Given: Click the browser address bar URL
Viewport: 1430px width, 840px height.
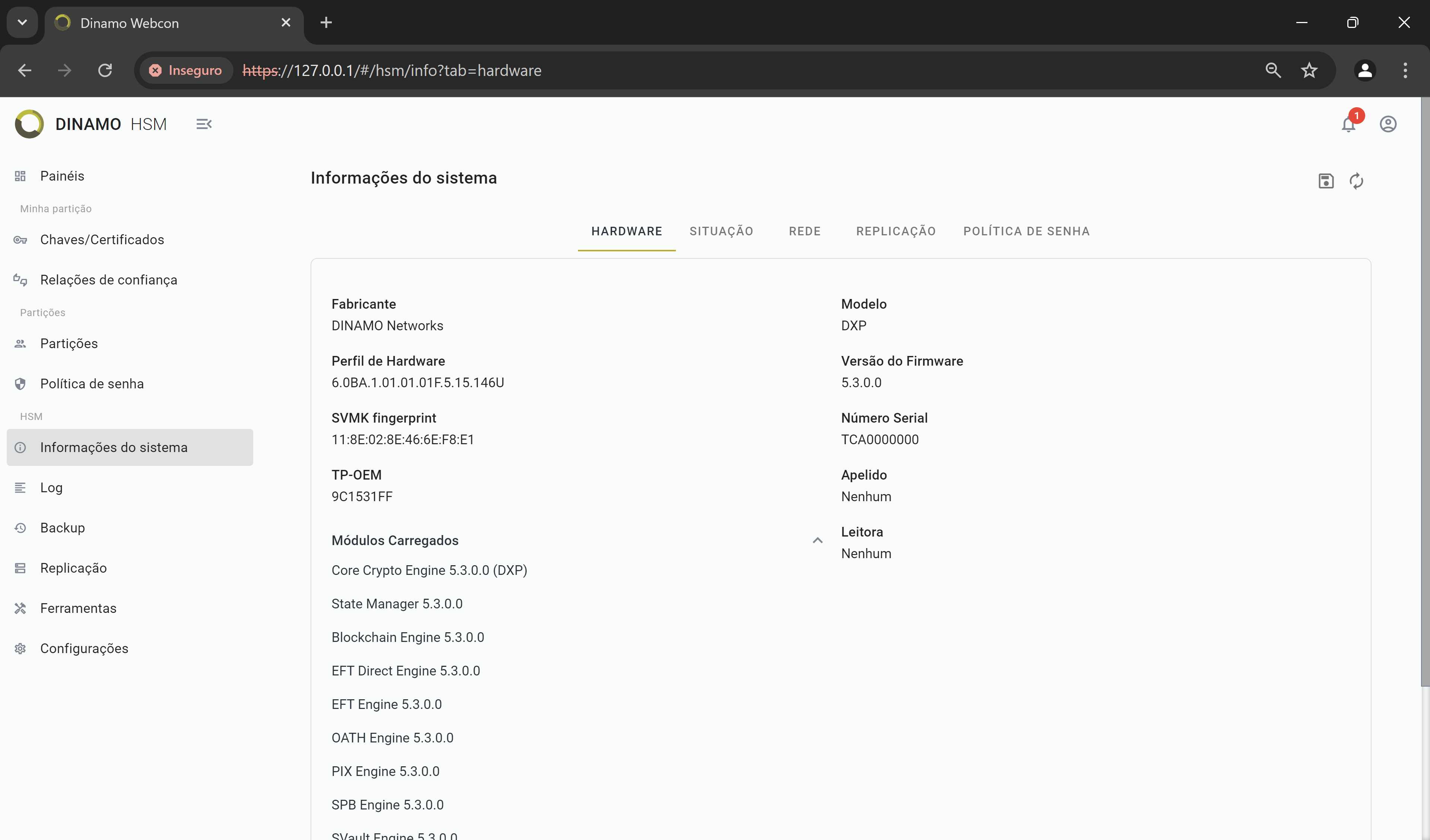Looking at the screenshot, I should pyautogui.click(x=391, y=70).
